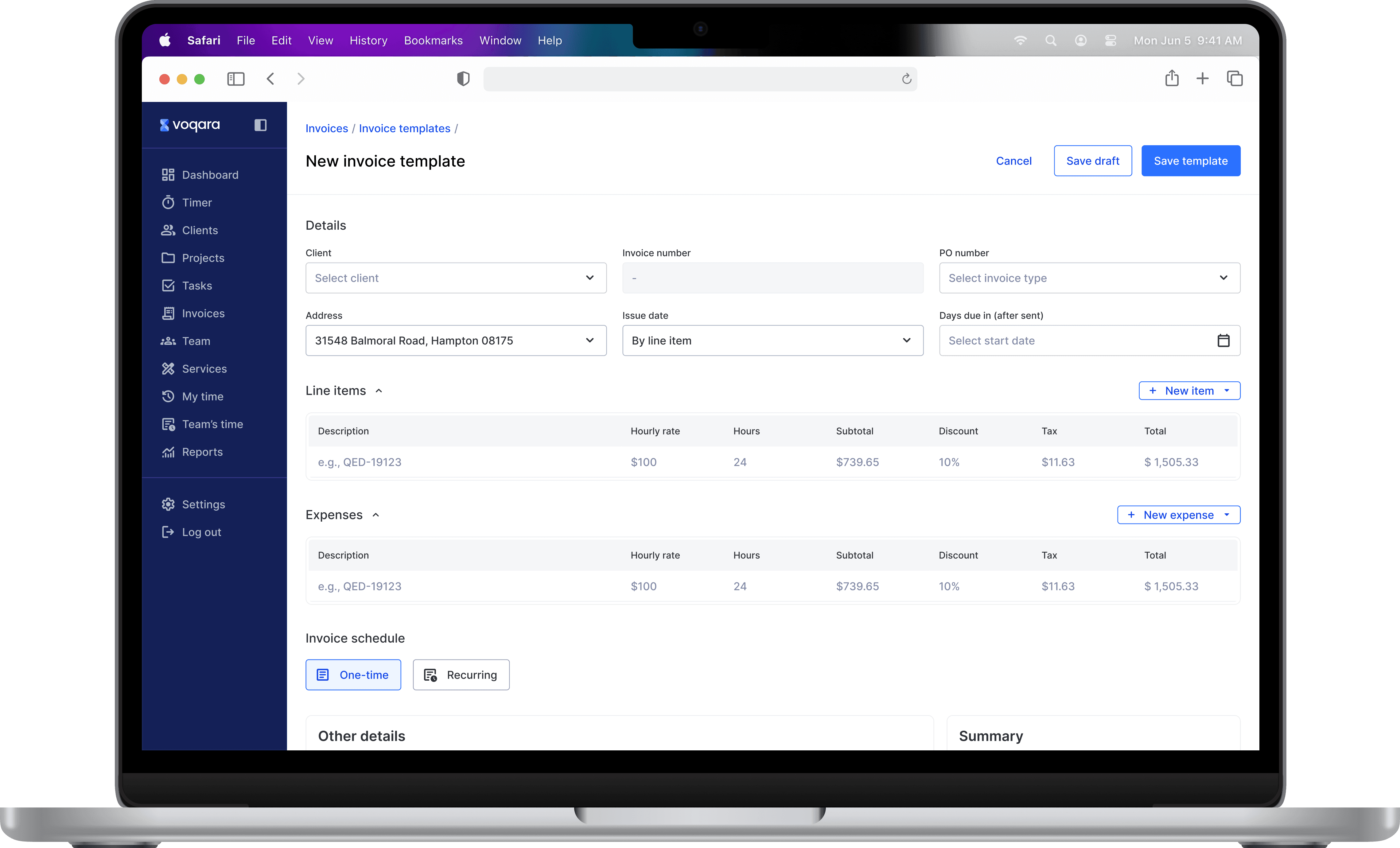
Task: Go to Invoice templates breadcrumb link
Action: [x=404, y=128]
